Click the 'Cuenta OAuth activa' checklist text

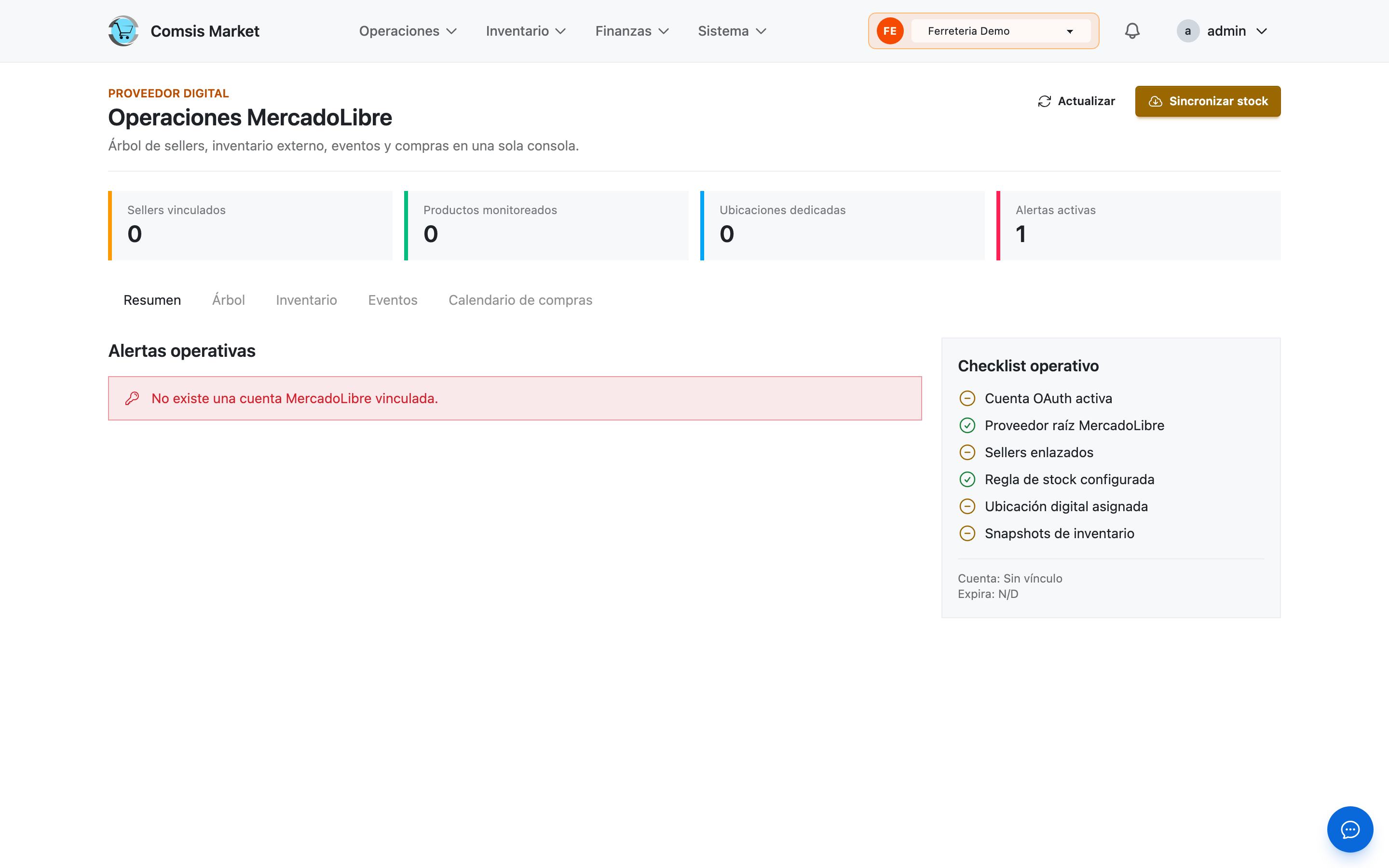point(1048,398)
